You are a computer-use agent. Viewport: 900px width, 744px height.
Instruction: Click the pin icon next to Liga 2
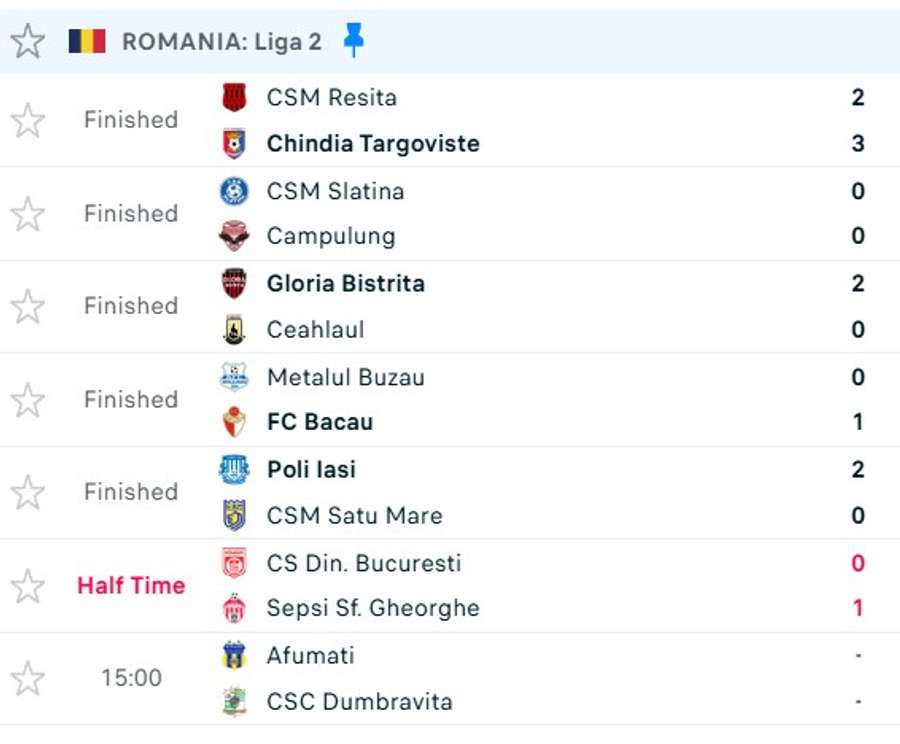pyautogui.click(x=353, y=40)
